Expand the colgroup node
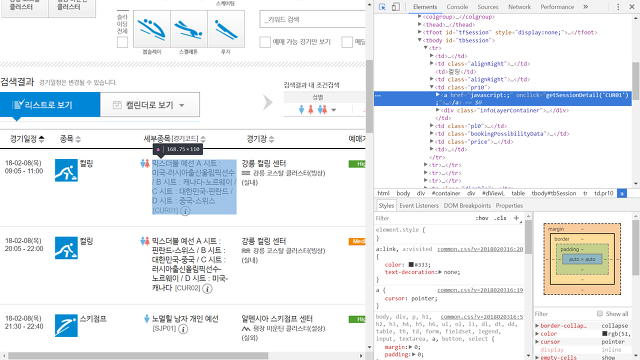The image size is (640, 360). (x=420, y=17)
